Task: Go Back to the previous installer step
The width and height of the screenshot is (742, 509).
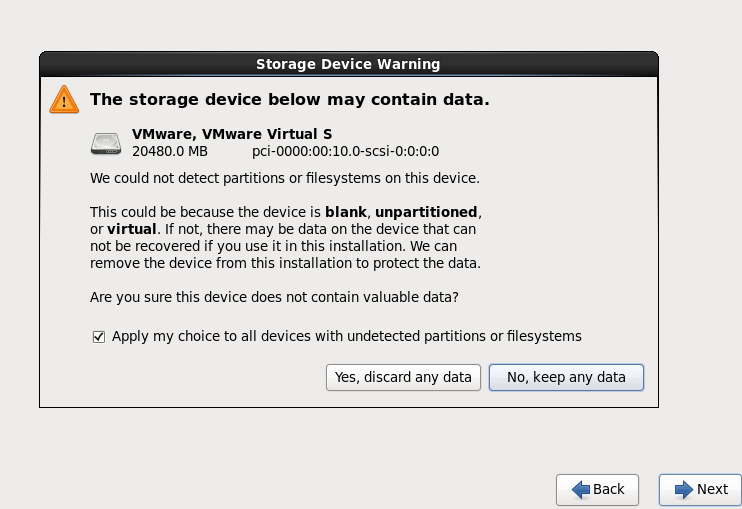Action: [x=597, y=490]
